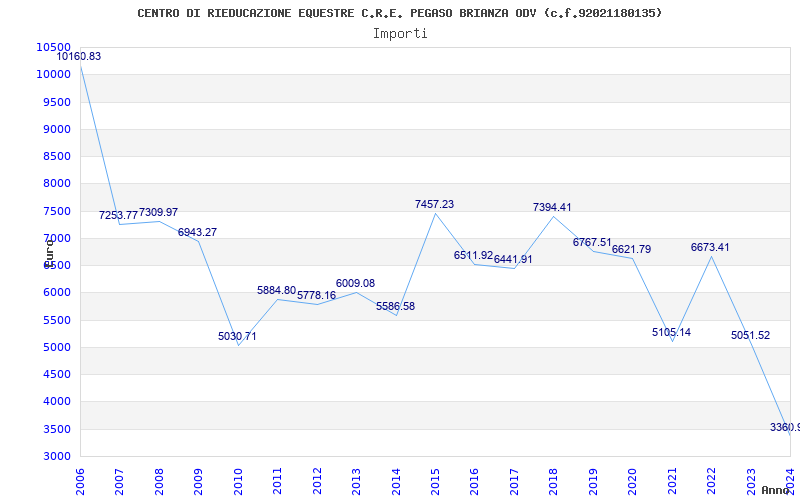Viewport: 800px width, 500px height.
Task: Click the y-axis value 3500
Action: tap(56, 429)
